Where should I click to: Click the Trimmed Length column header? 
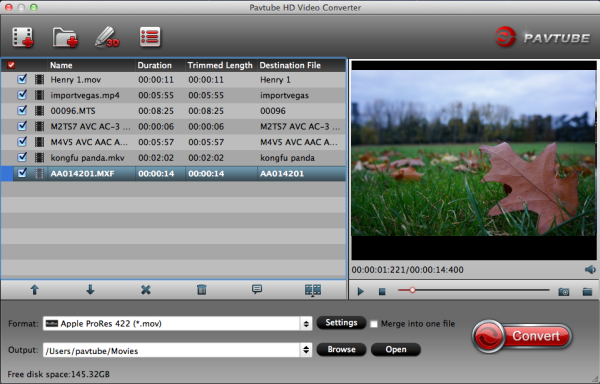(x=221, y=65)
